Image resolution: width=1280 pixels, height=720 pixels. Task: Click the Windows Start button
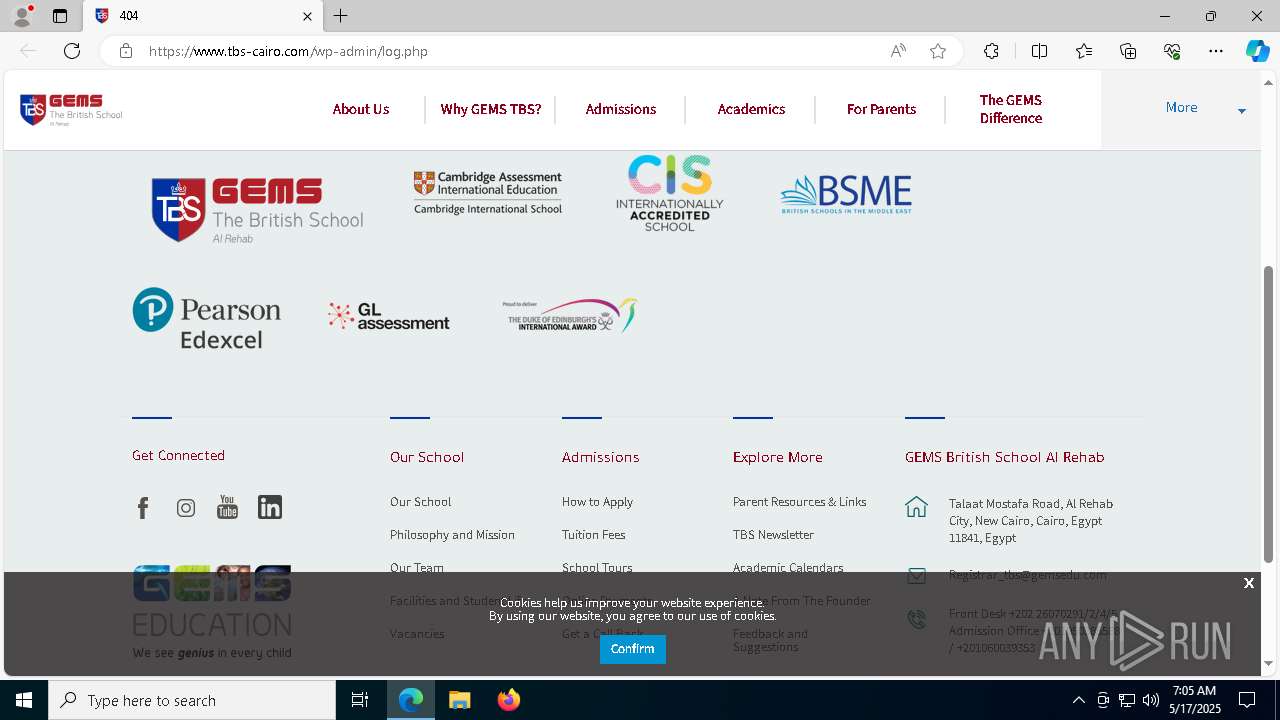(24, 700)
